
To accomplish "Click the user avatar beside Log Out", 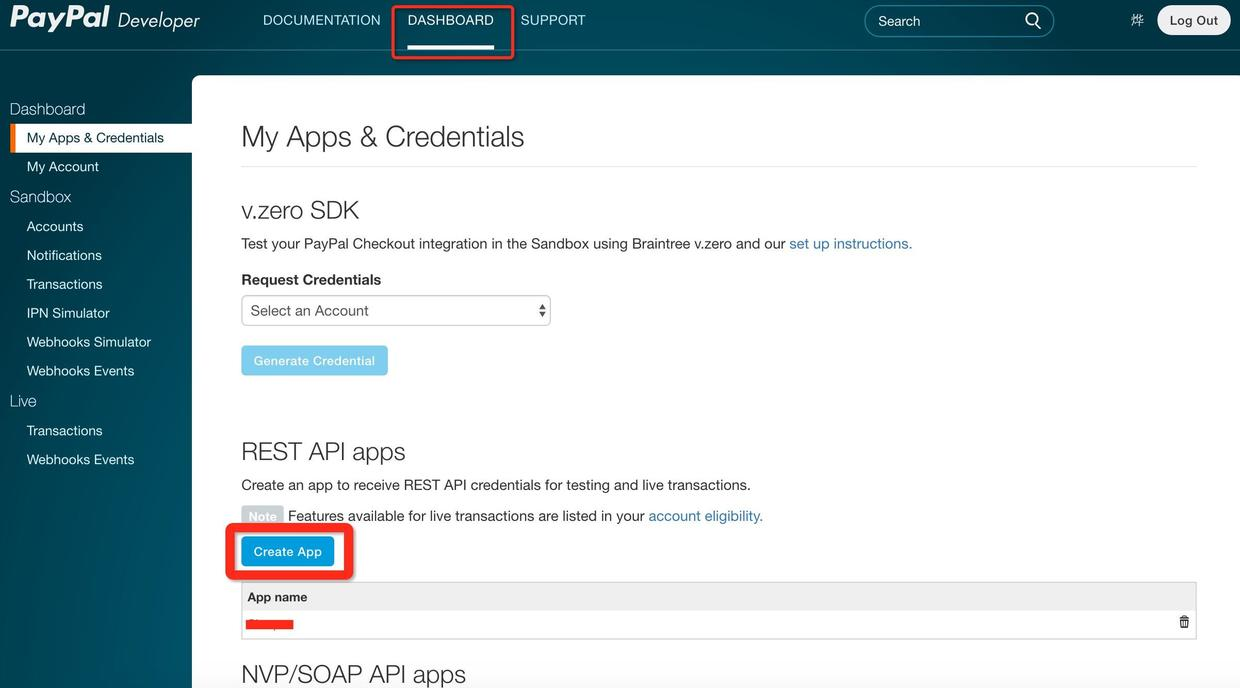I will [x=1137, y=20].
